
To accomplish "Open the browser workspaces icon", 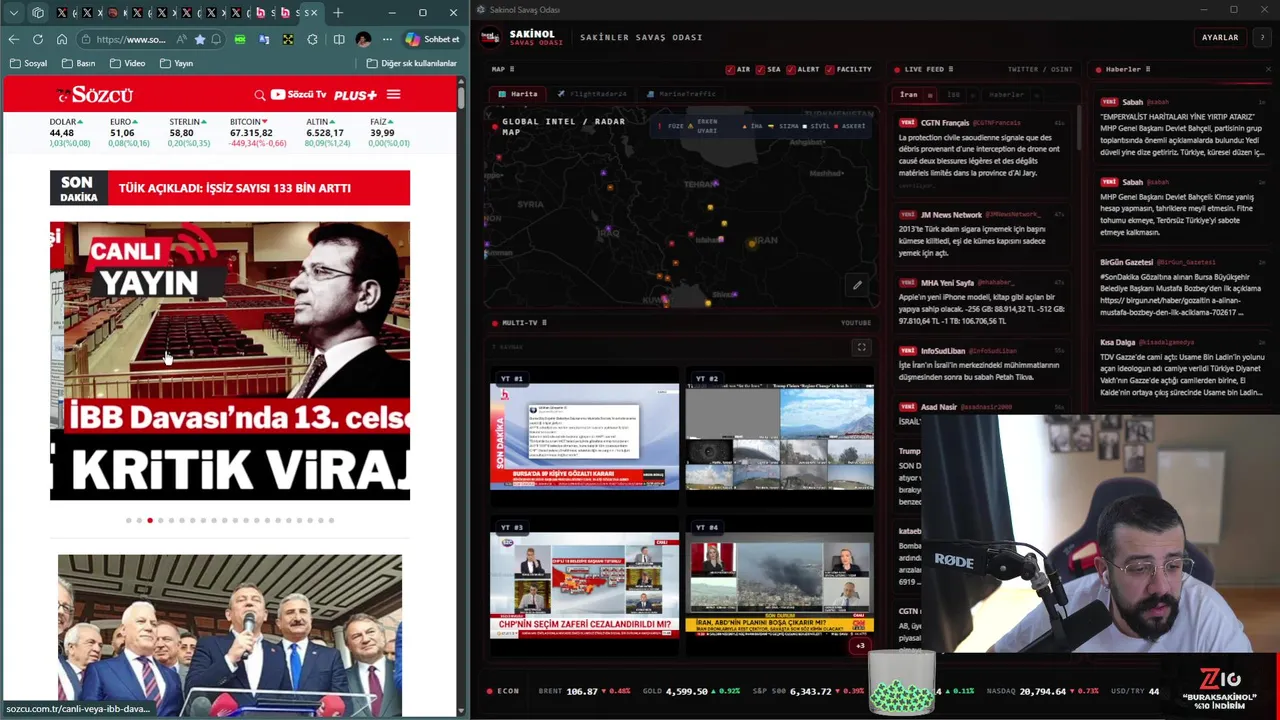I will point(38,13).
